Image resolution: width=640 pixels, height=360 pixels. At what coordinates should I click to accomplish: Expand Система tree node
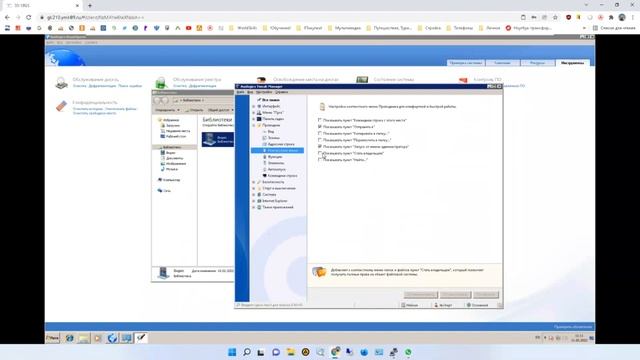click(x=254, y=195)
